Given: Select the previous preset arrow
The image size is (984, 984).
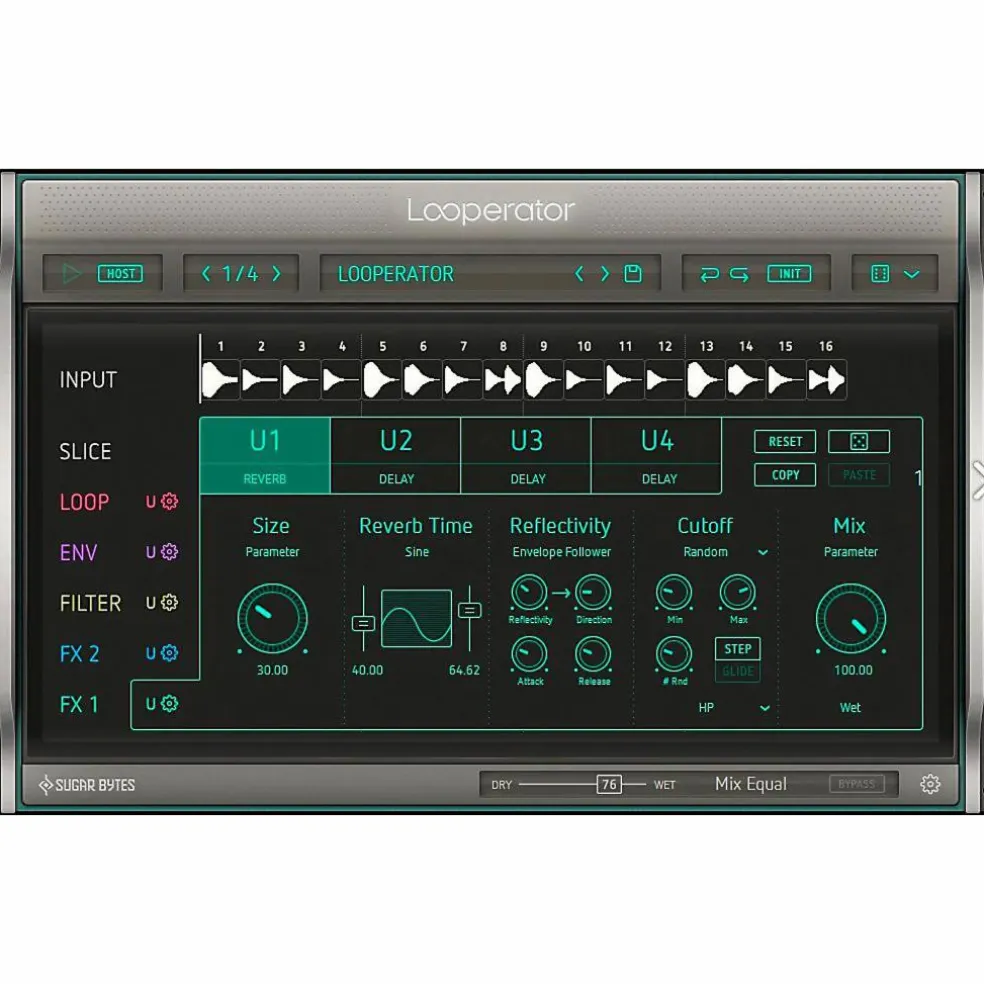Looking at the screenshot, I should 579,274.
